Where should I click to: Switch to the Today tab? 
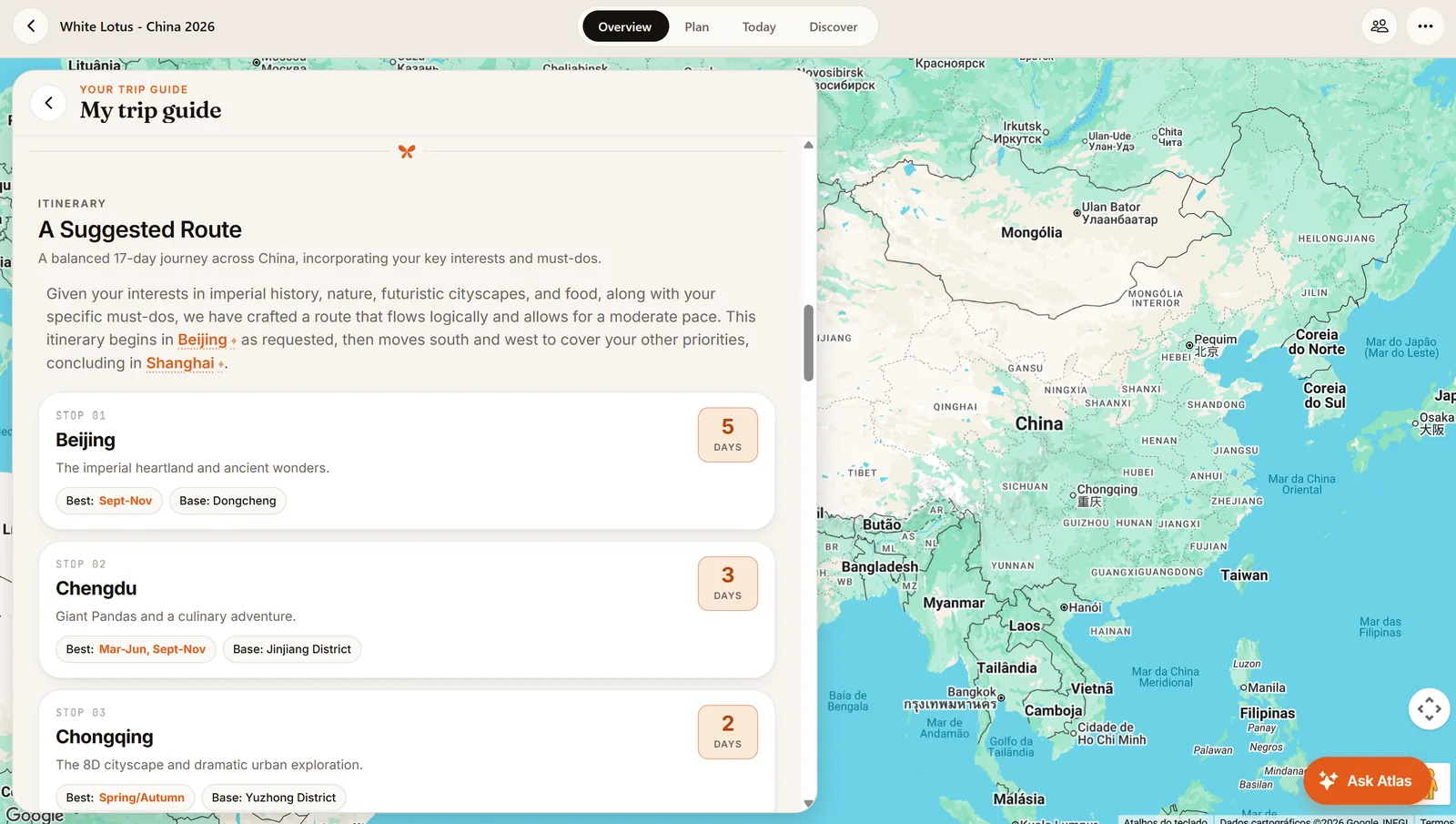click(759, 26)
